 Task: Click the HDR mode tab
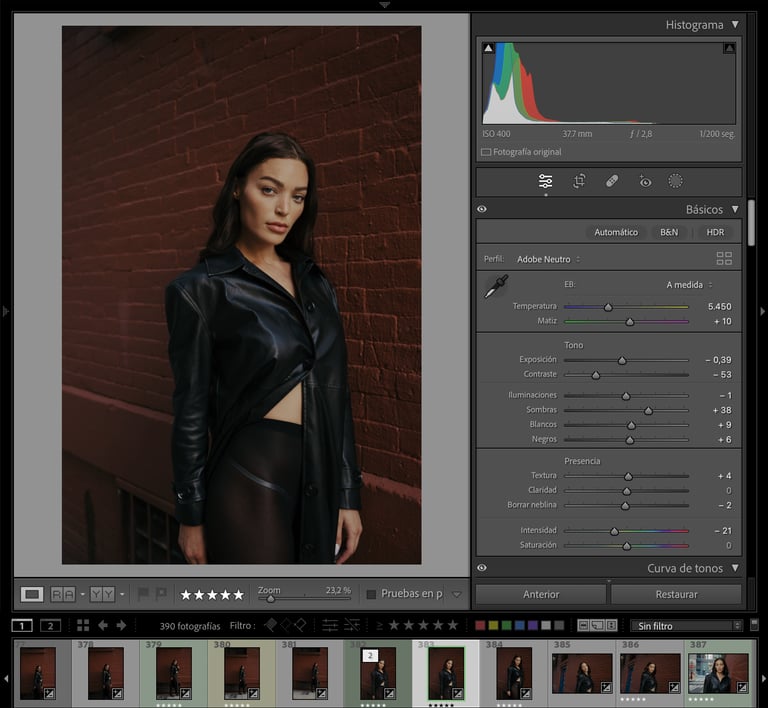[x=715, y=232]
